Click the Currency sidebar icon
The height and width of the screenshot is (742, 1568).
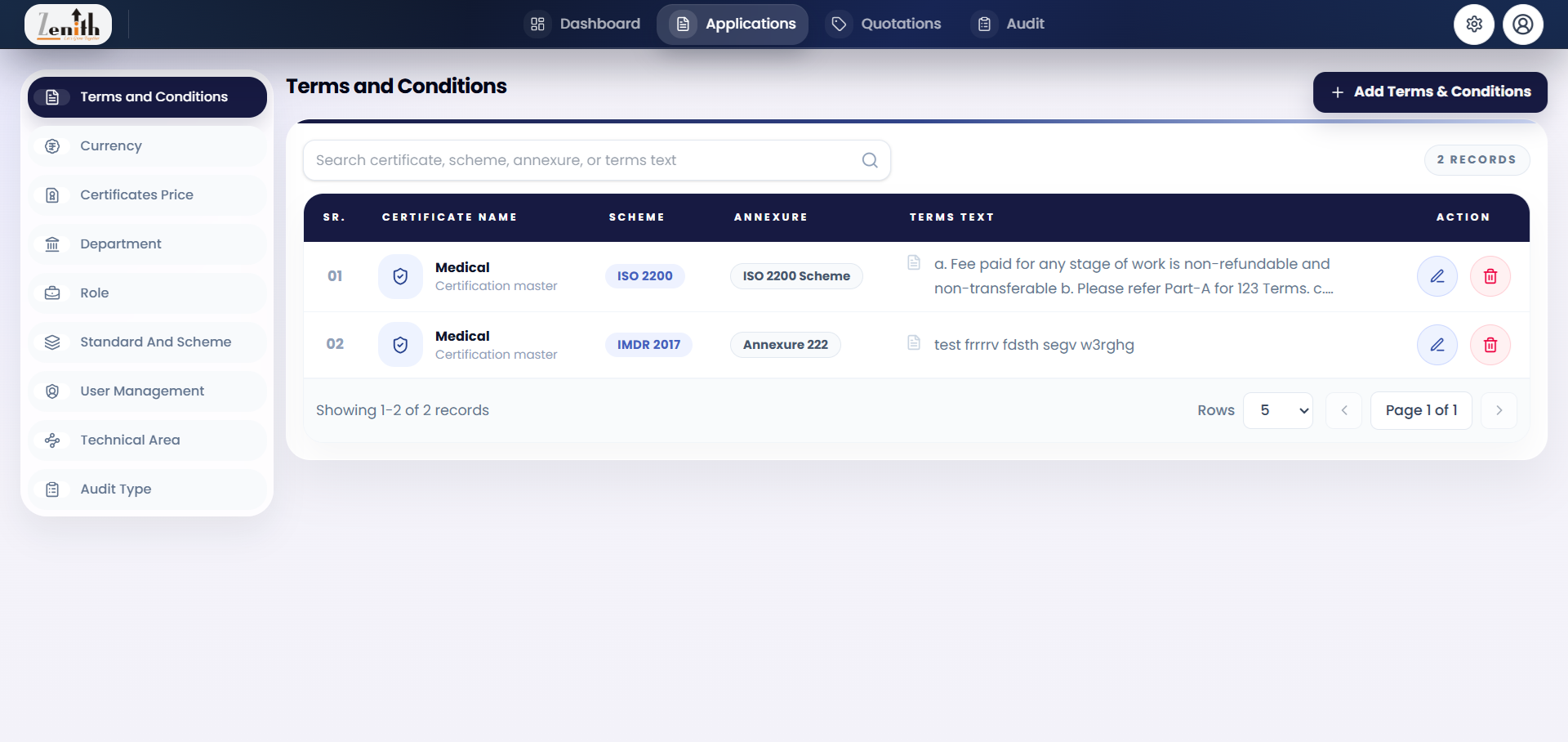52,146
